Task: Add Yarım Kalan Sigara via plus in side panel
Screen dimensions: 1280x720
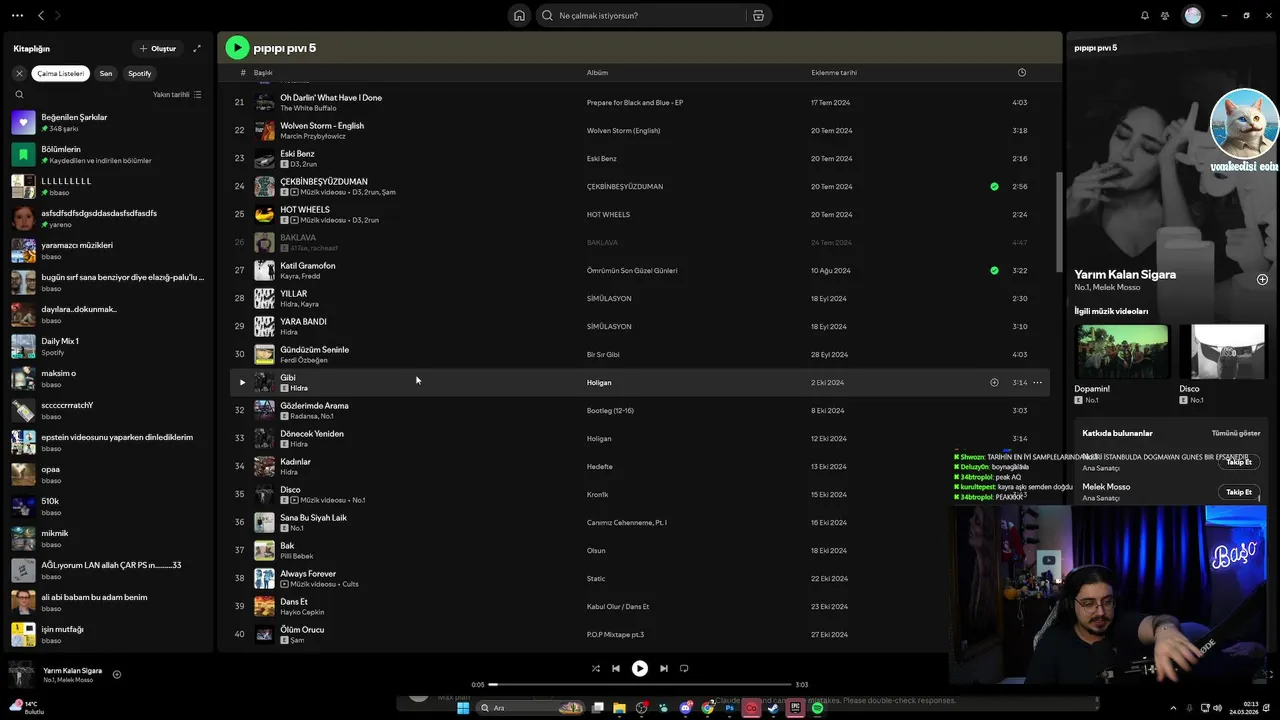Action: tap(1262, 279)
